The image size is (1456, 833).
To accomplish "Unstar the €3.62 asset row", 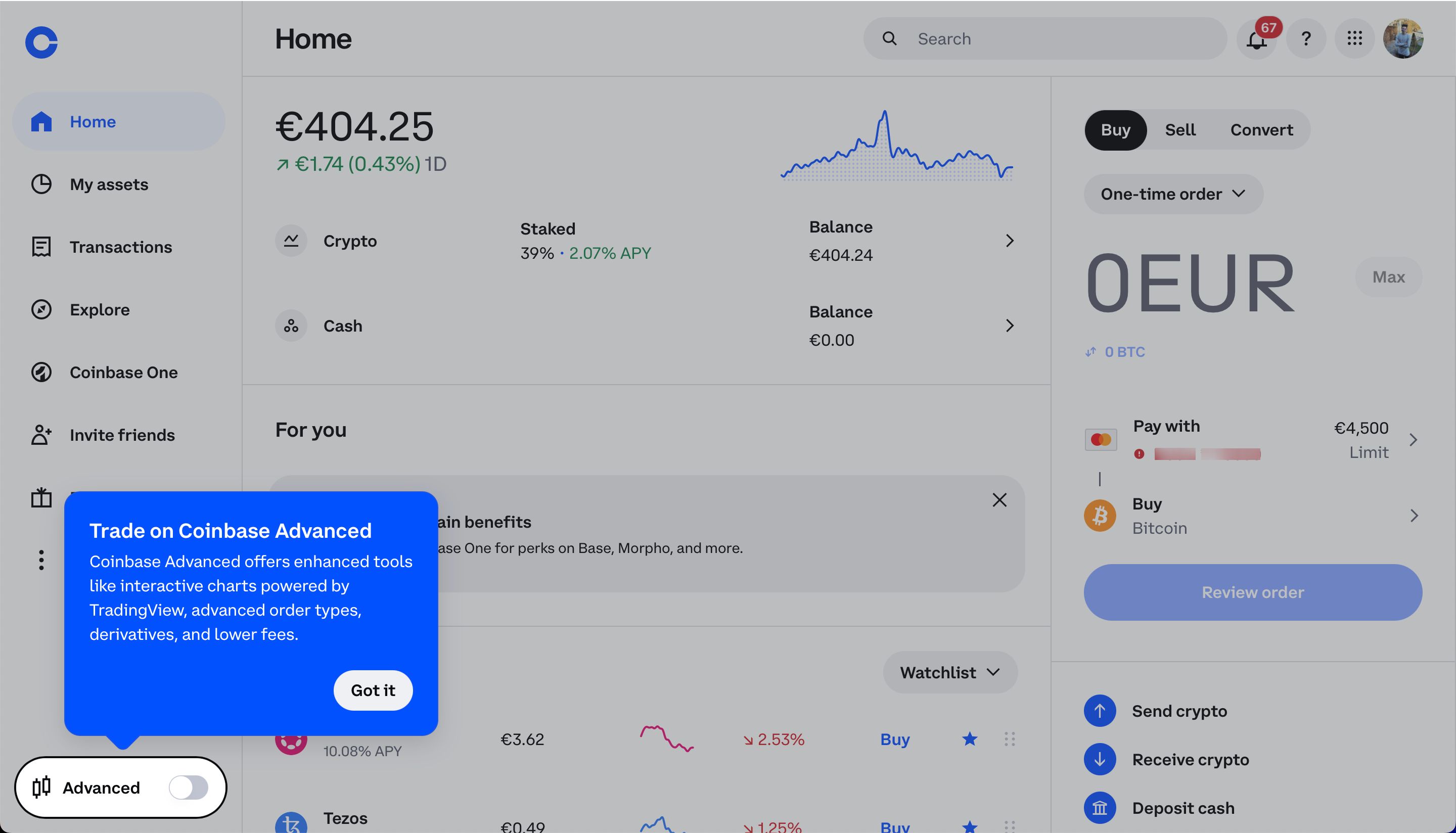I will (969, 739).
